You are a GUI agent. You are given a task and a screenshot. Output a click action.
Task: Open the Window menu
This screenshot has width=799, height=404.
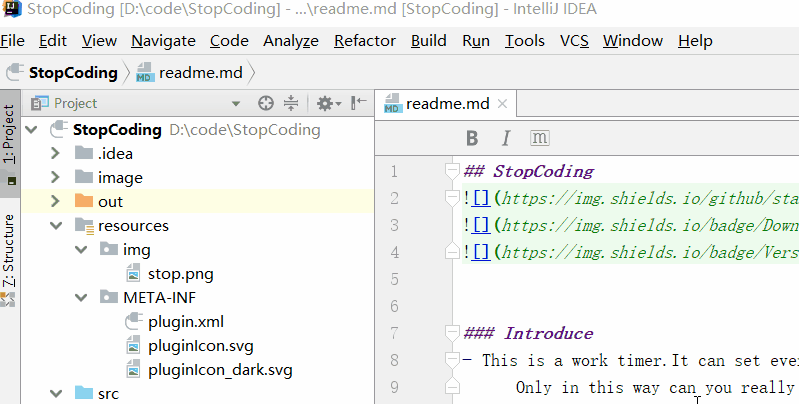tap(632, 41)
